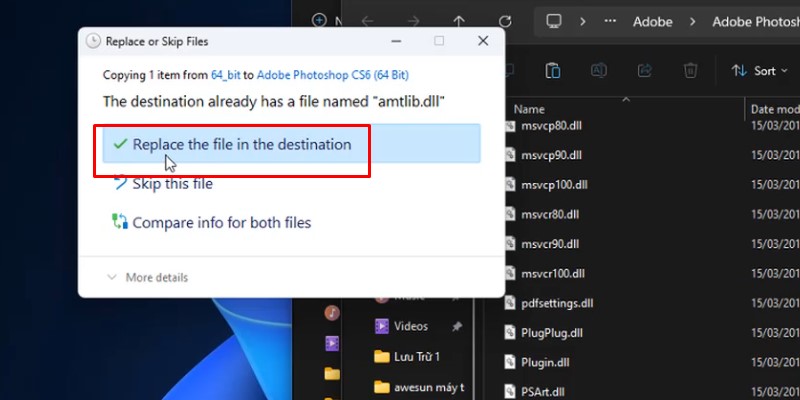Click Adobe in the breadcrumb path
Screen dimensions: 800x400
pyautogui.click(x=652, y=21)
